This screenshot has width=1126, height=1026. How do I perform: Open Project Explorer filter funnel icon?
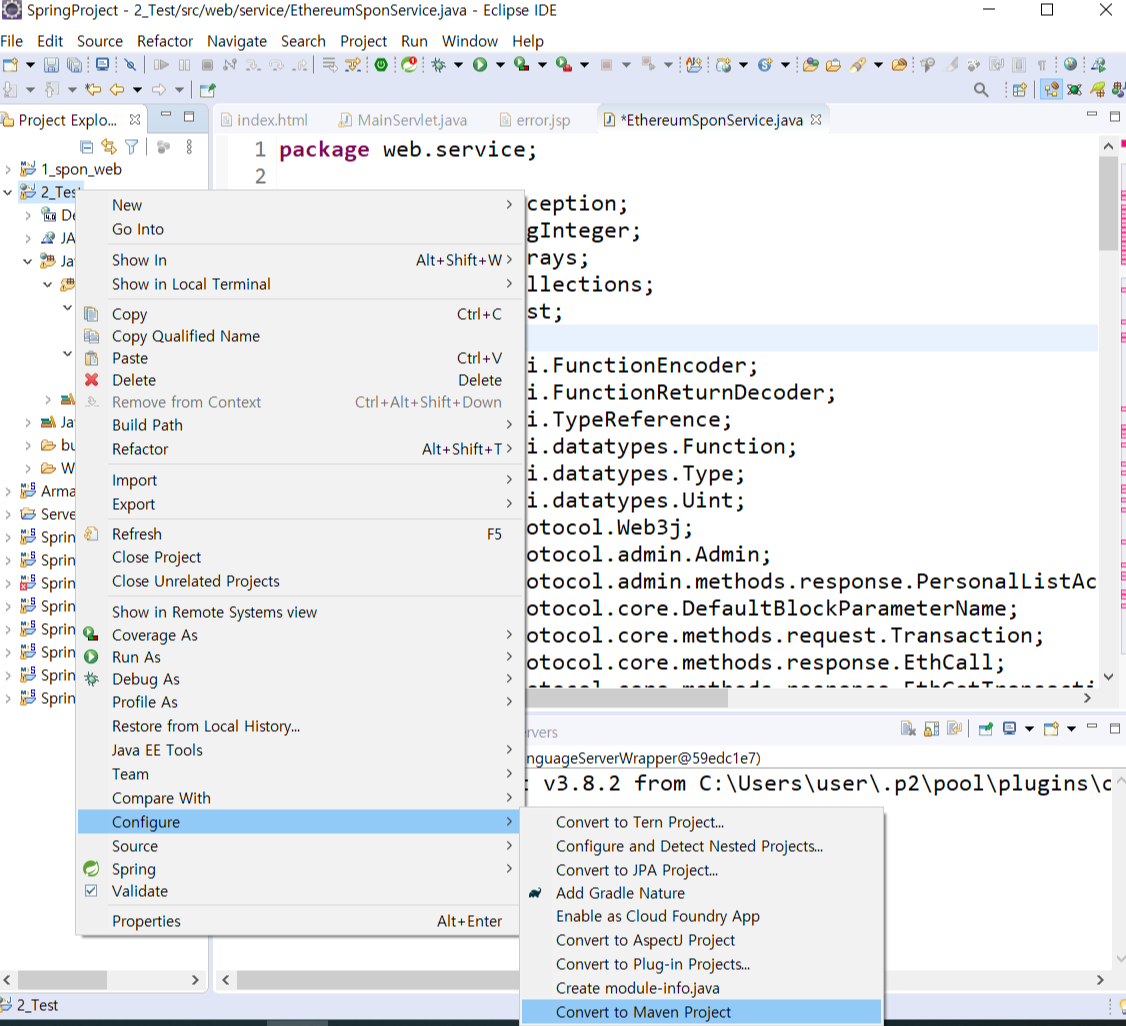[x=131, y=147]
